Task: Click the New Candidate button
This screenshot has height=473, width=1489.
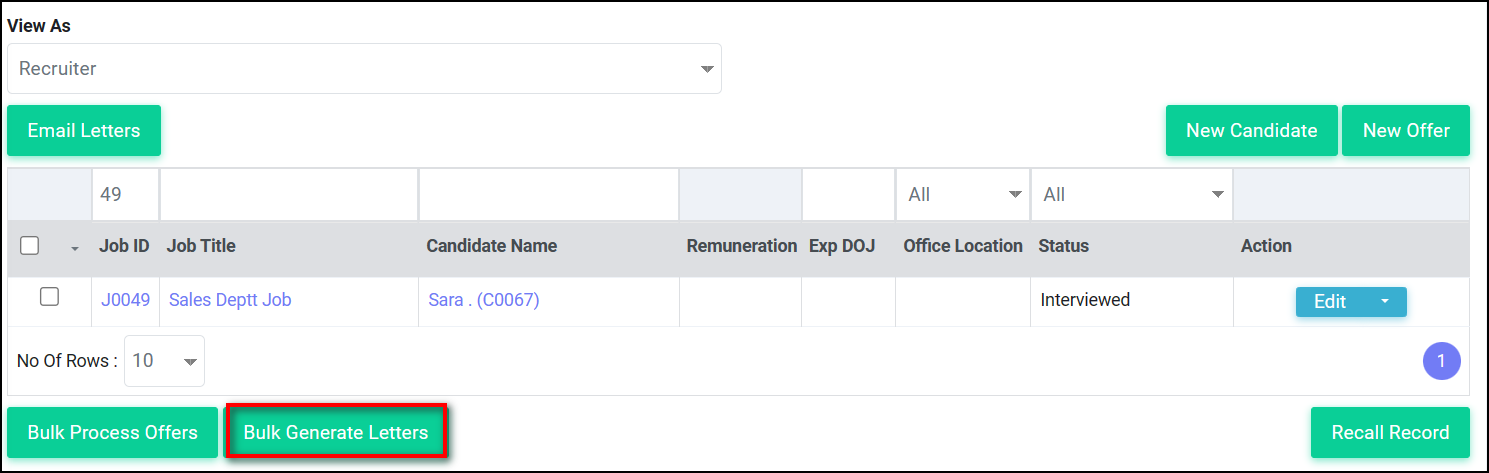Action: 1251,131
